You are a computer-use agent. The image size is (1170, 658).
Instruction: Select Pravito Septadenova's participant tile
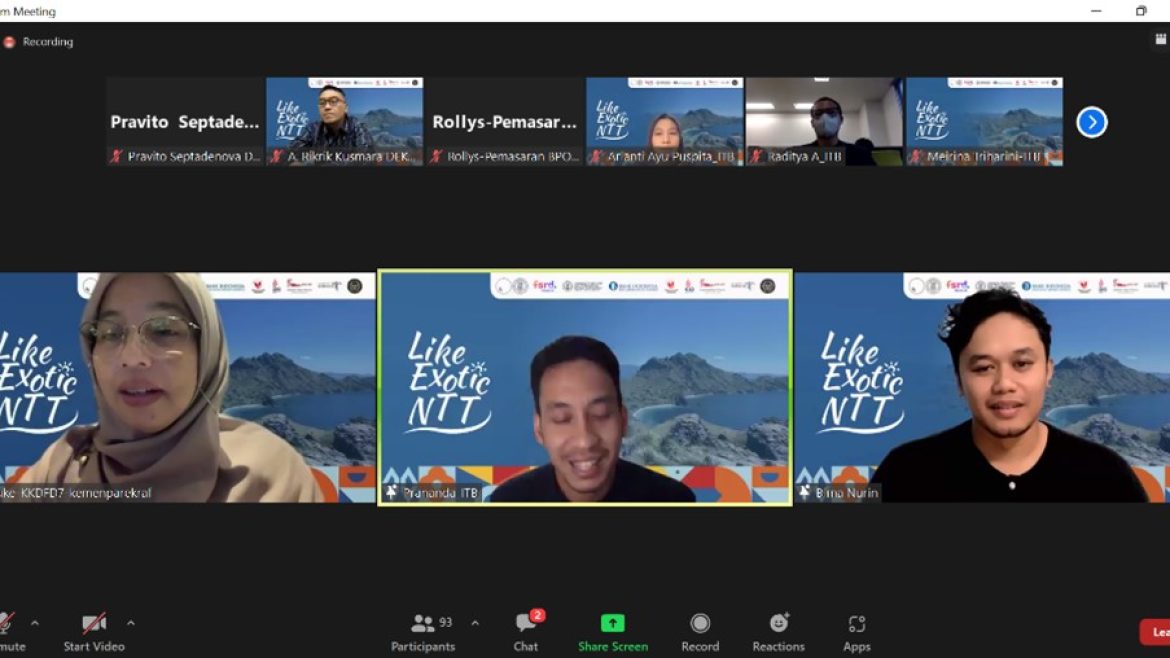tap(185, 122)
